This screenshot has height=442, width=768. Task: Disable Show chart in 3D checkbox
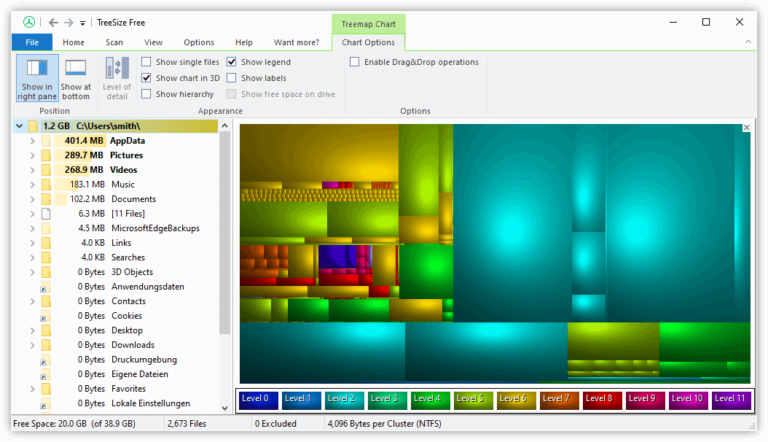point(146,78)
